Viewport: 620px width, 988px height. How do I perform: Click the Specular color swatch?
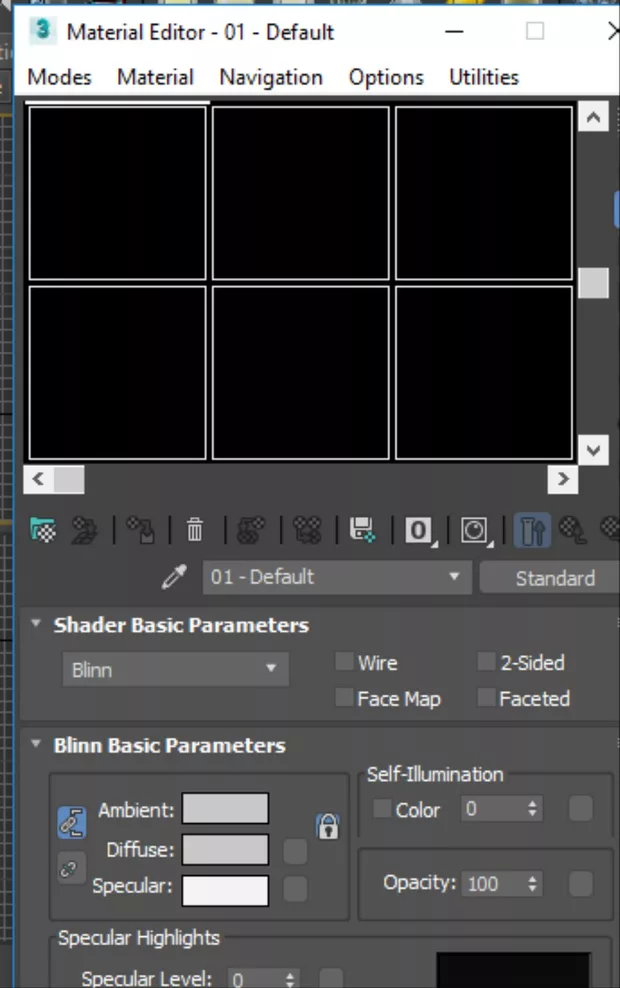(x=225, y=890)
